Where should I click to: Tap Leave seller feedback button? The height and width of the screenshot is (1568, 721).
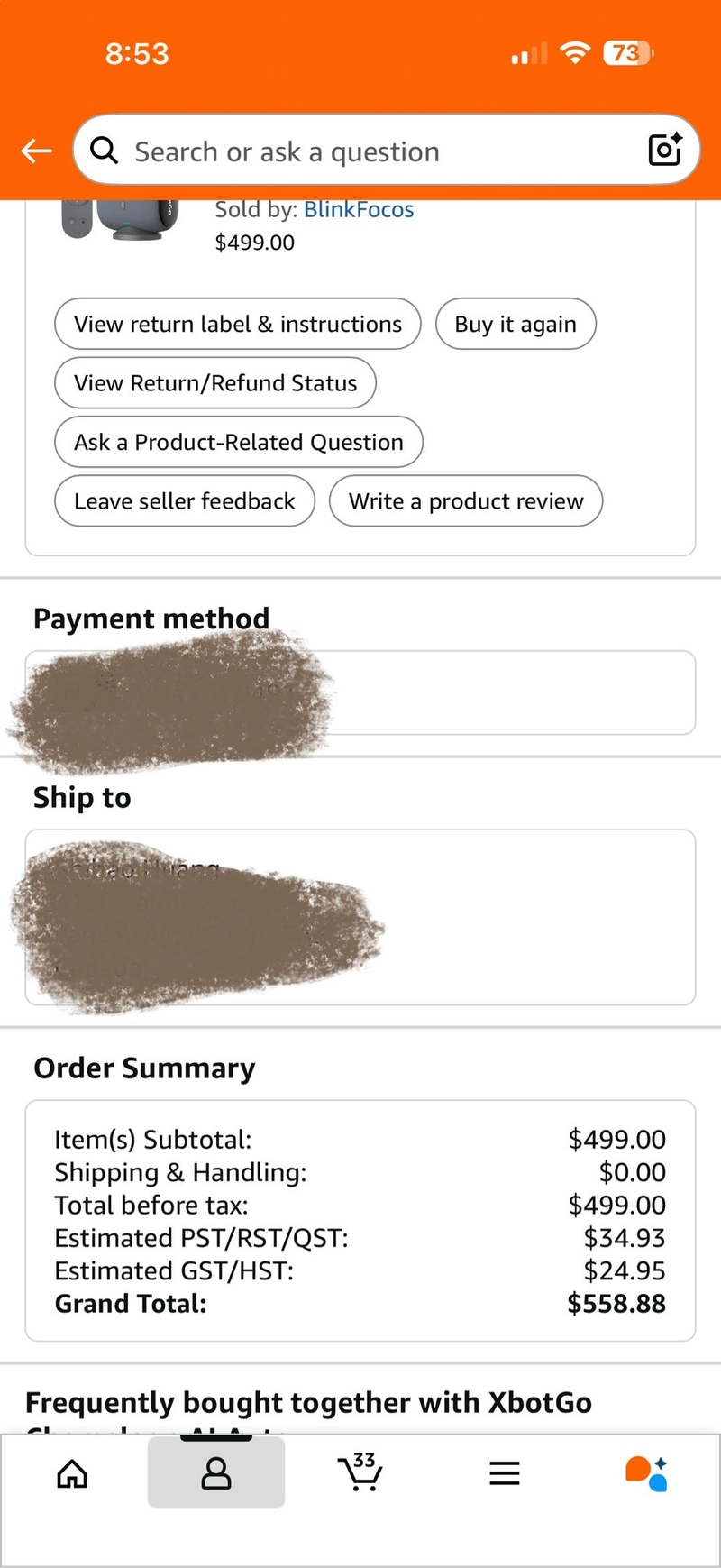pyautogui.click(x=185, y=501)
